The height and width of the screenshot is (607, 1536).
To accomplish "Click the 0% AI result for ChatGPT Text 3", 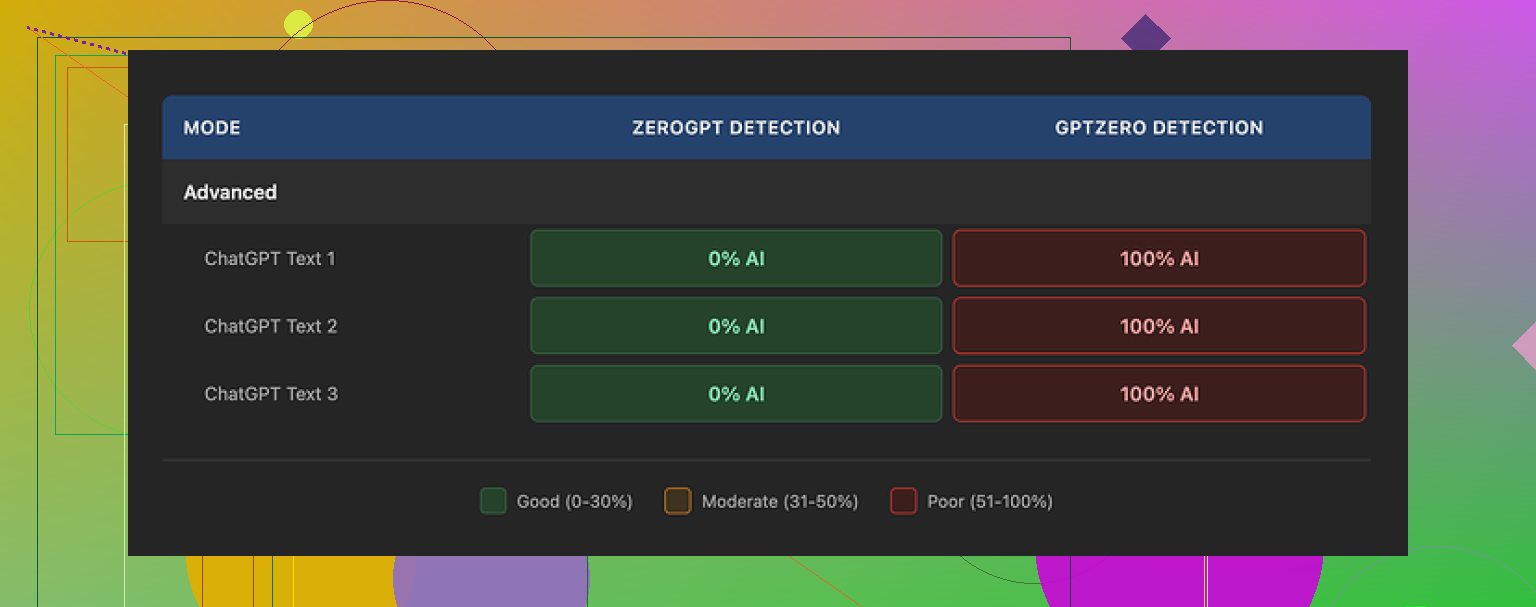I will pos(736,394).
